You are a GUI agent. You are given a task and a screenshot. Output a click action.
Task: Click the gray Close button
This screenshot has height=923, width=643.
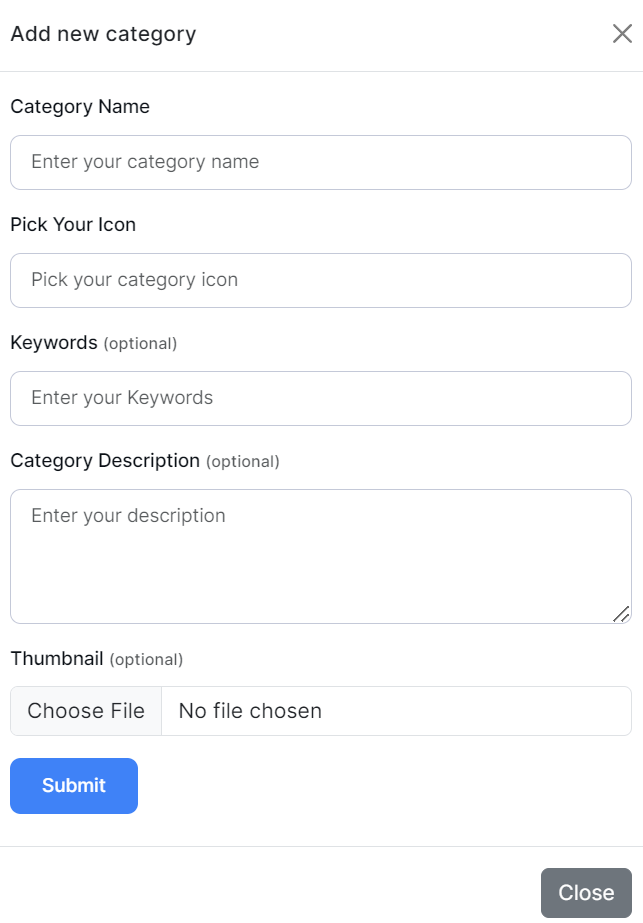point(586,893)
